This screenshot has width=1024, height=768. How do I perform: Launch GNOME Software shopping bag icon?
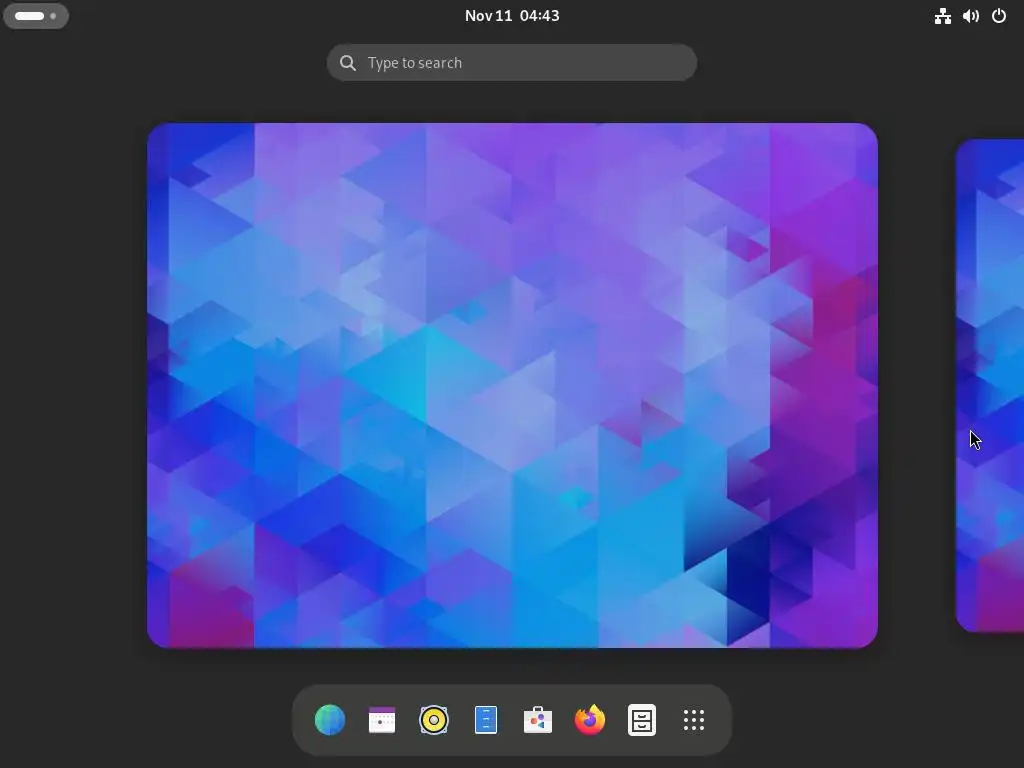click(538, 720)
